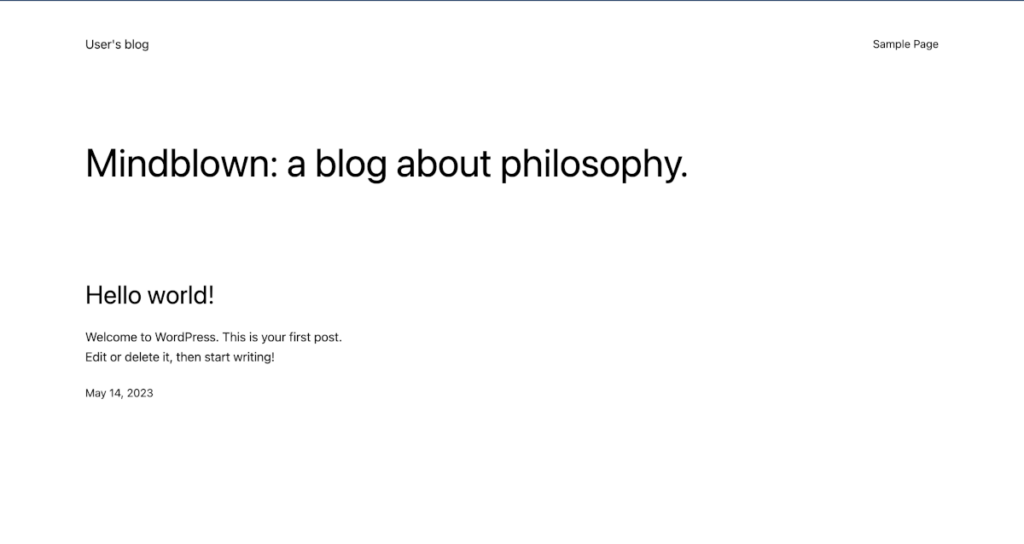
Task: Click the Welcome to WordPress excerpt line
Action: 214,337
